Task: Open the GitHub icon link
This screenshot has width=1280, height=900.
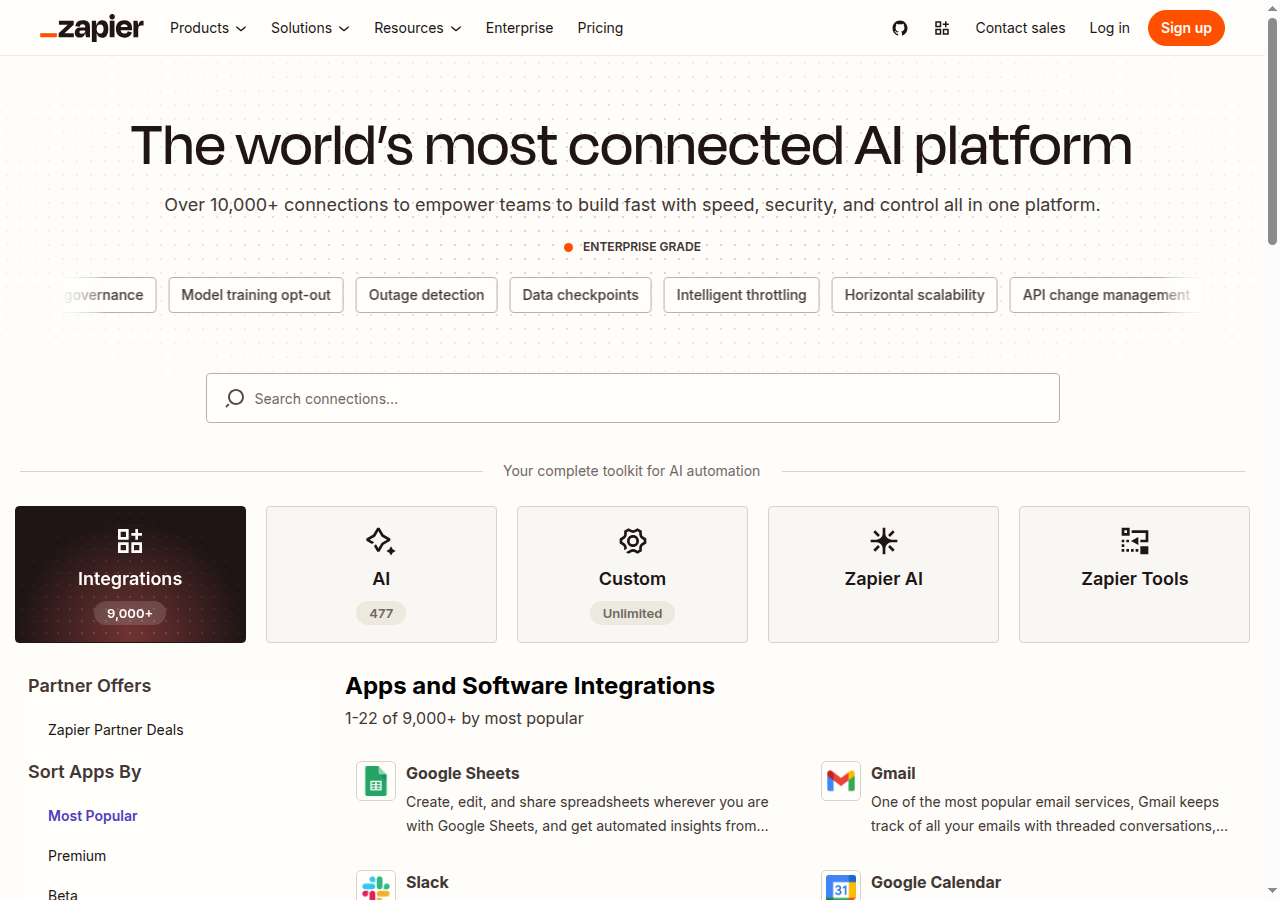Action: pos(900,28)
